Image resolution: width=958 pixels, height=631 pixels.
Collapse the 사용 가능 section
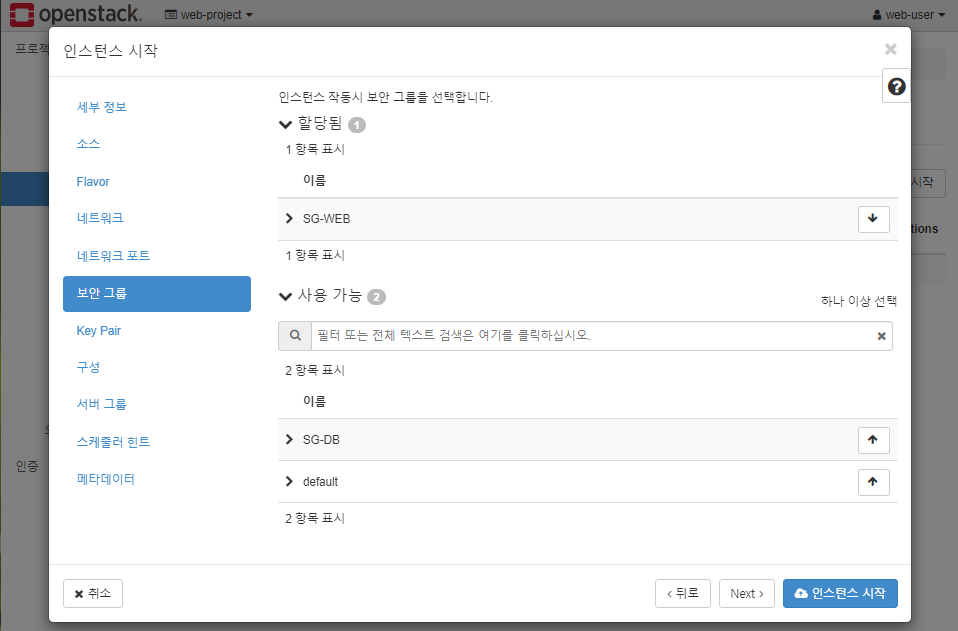point(285,296)
